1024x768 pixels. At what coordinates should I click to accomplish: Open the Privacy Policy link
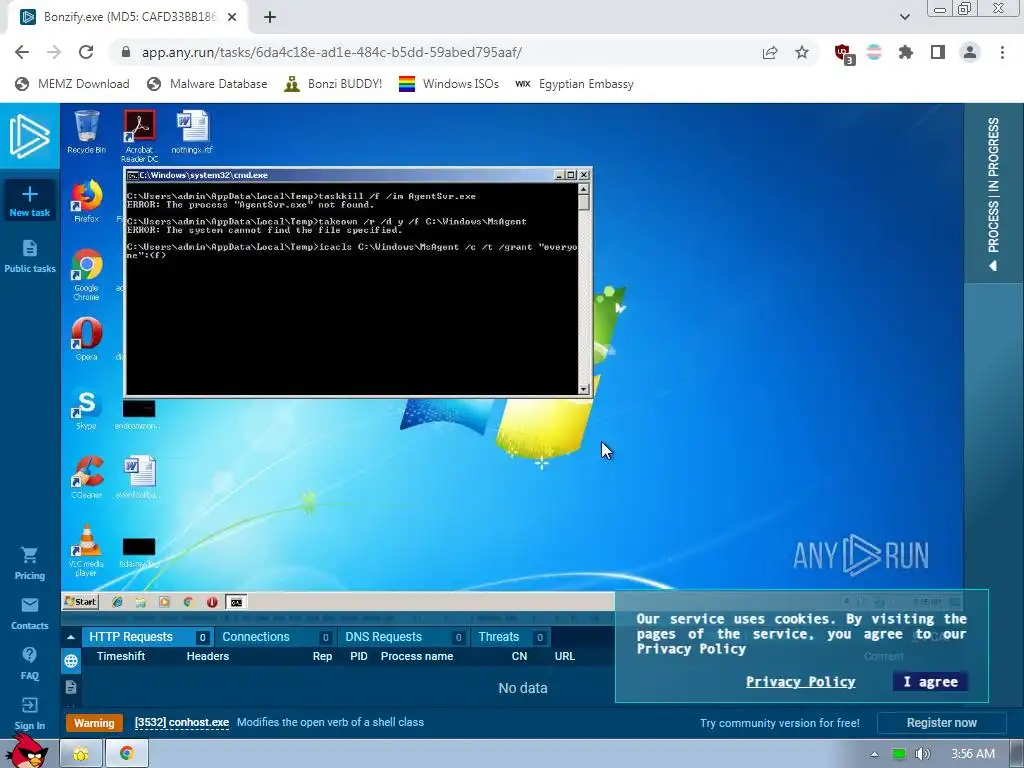(x=801, y=682)
